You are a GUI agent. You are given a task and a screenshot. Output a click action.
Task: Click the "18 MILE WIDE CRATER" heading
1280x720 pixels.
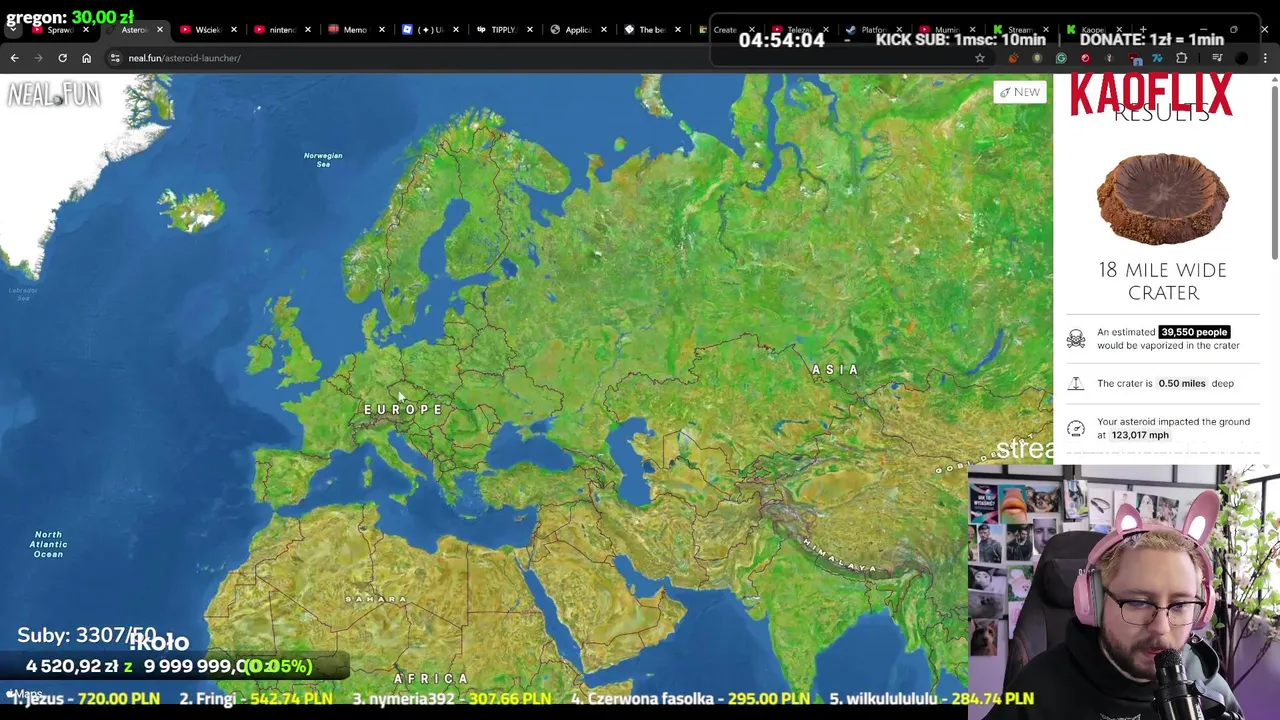[x=1163, y=281]
